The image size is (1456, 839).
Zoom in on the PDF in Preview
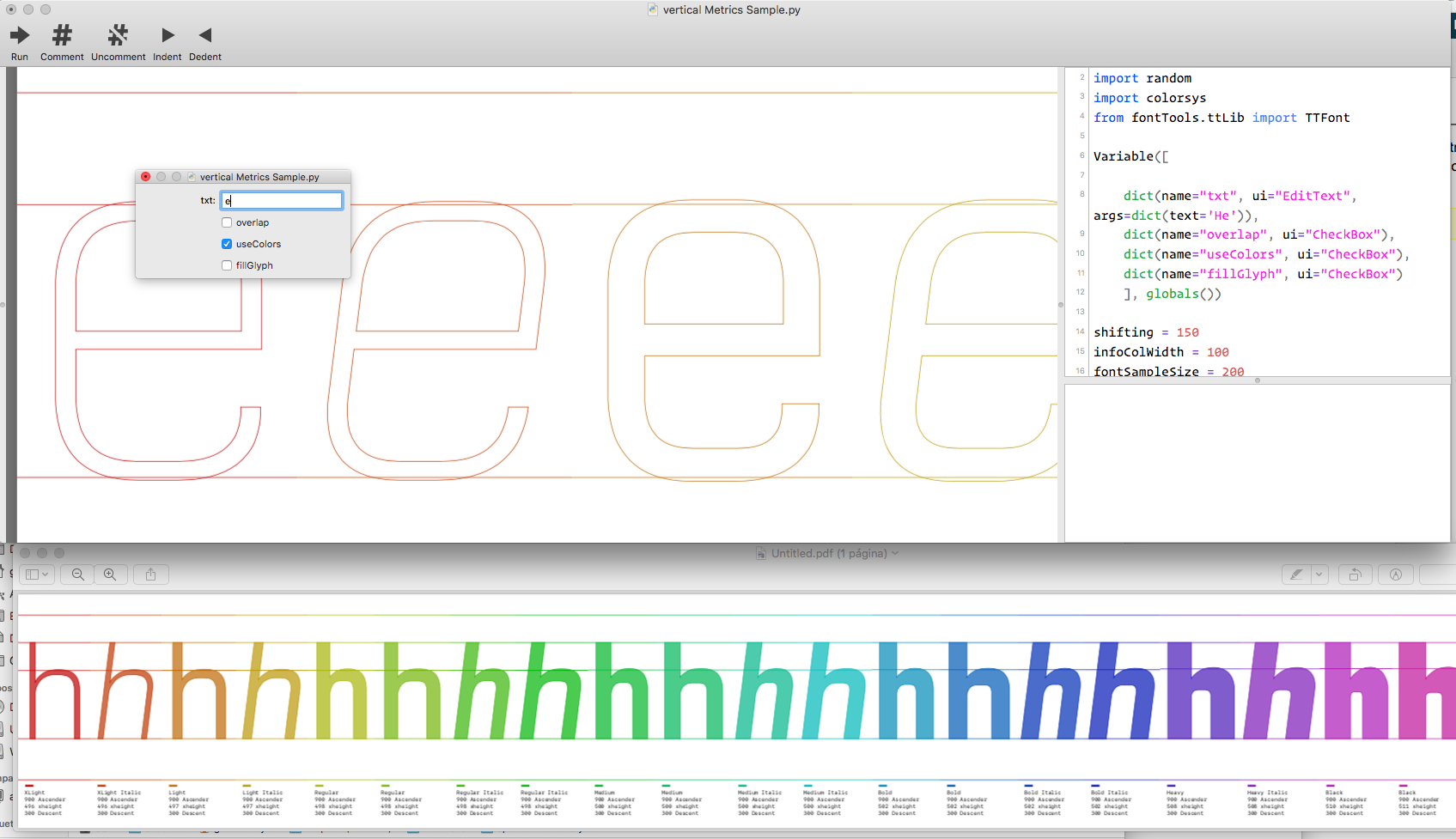[110, 575]
